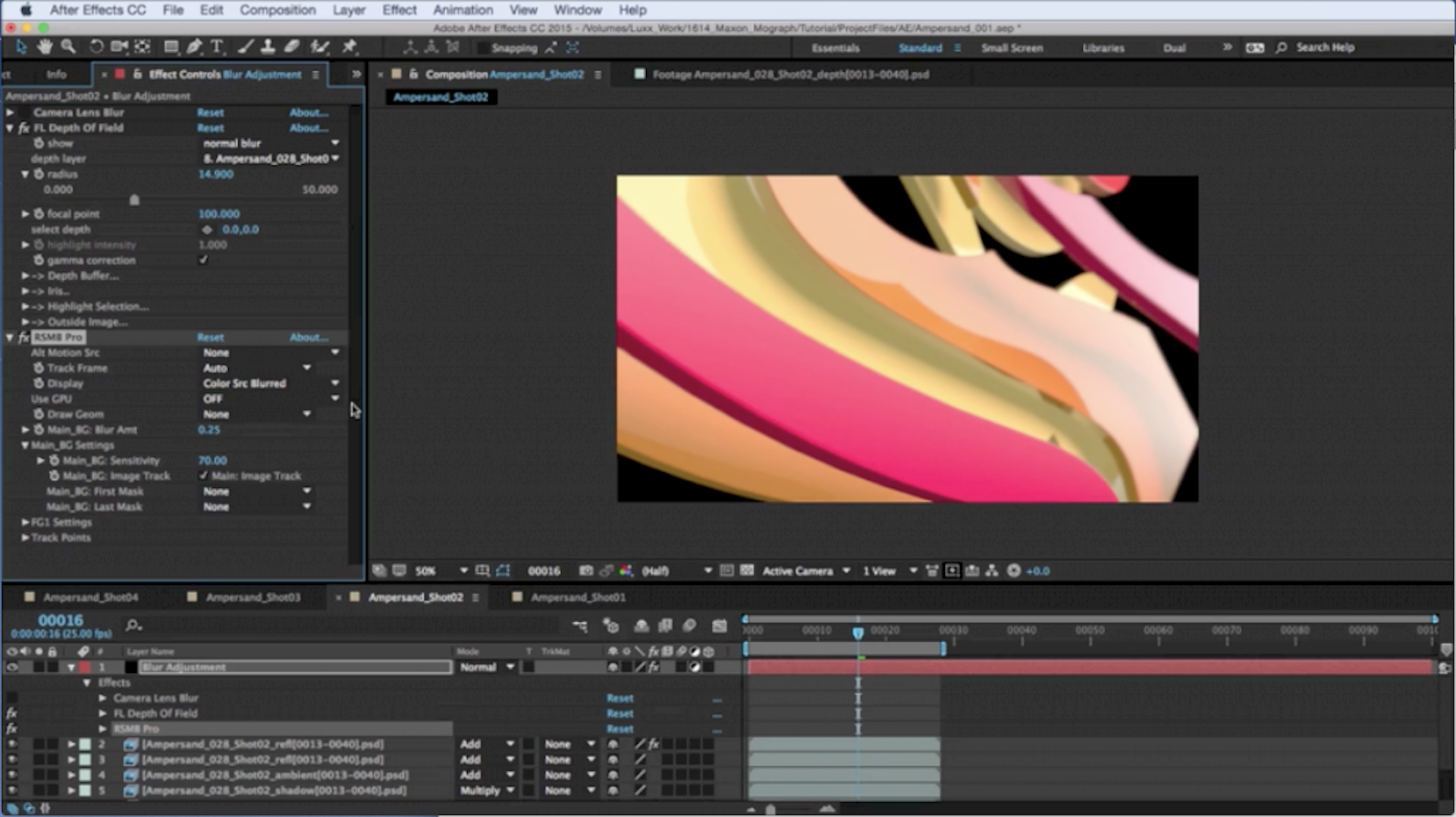Click the 00016 timecode in timeline
This screenshot has height=817, width=1456.
(x=61, y=621)
